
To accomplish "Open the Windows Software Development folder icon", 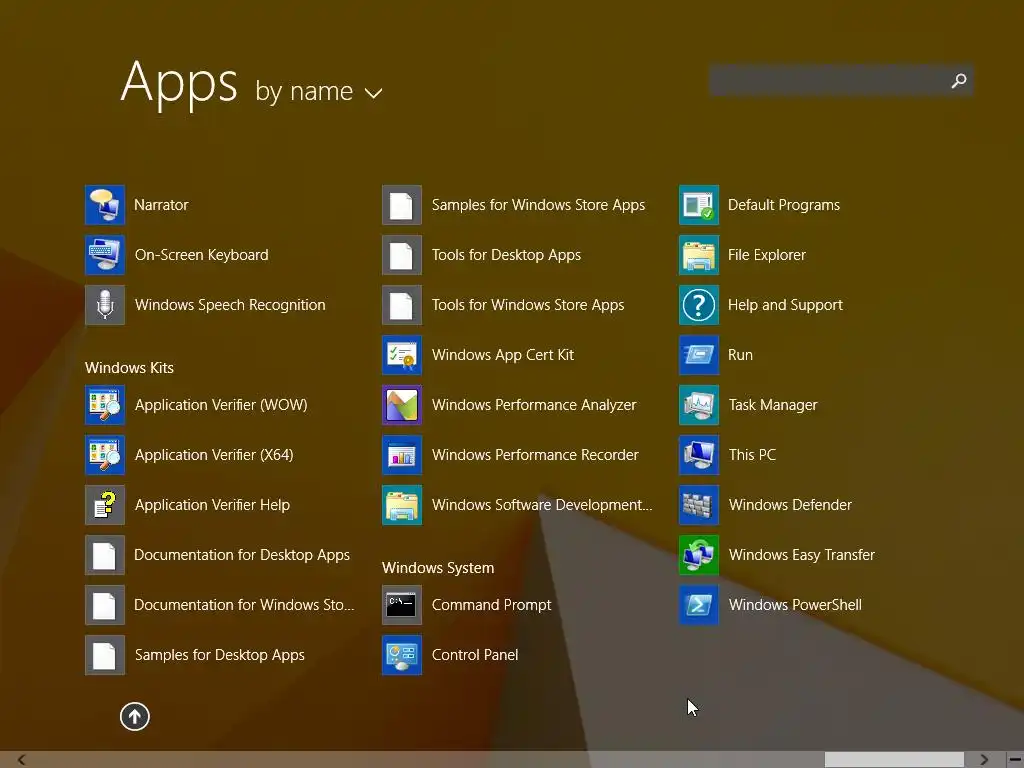I will point(402,505).
